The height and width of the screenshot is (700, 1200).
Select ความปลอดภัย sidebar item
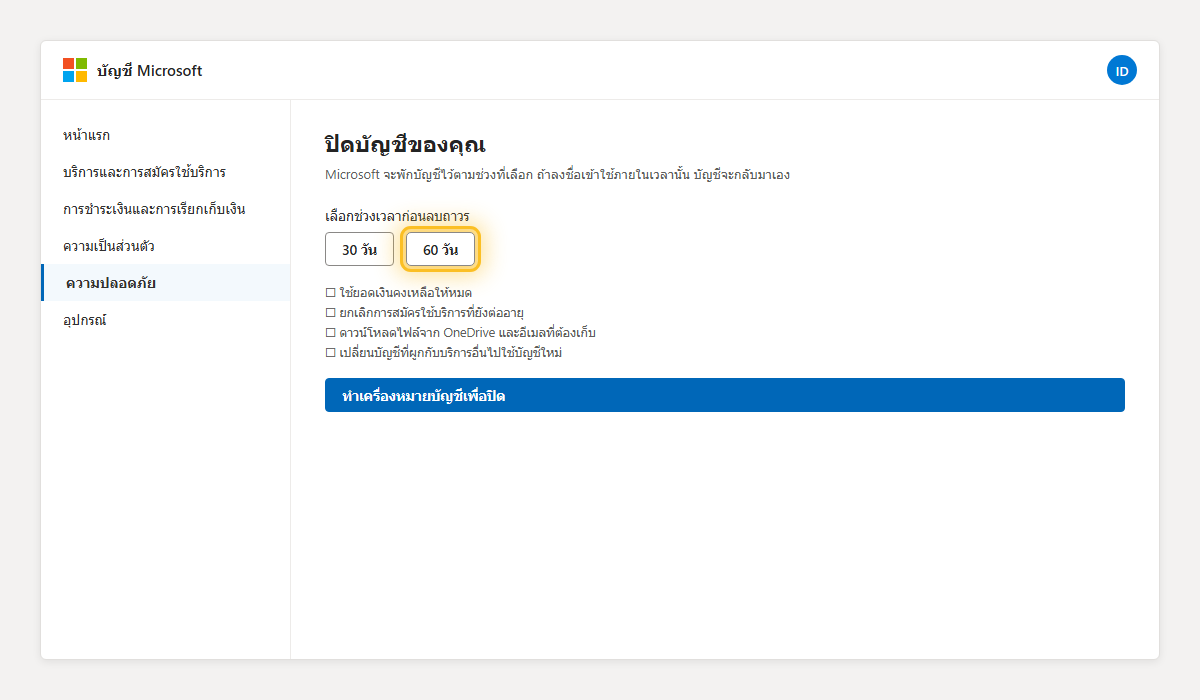[x=165, y=283]
